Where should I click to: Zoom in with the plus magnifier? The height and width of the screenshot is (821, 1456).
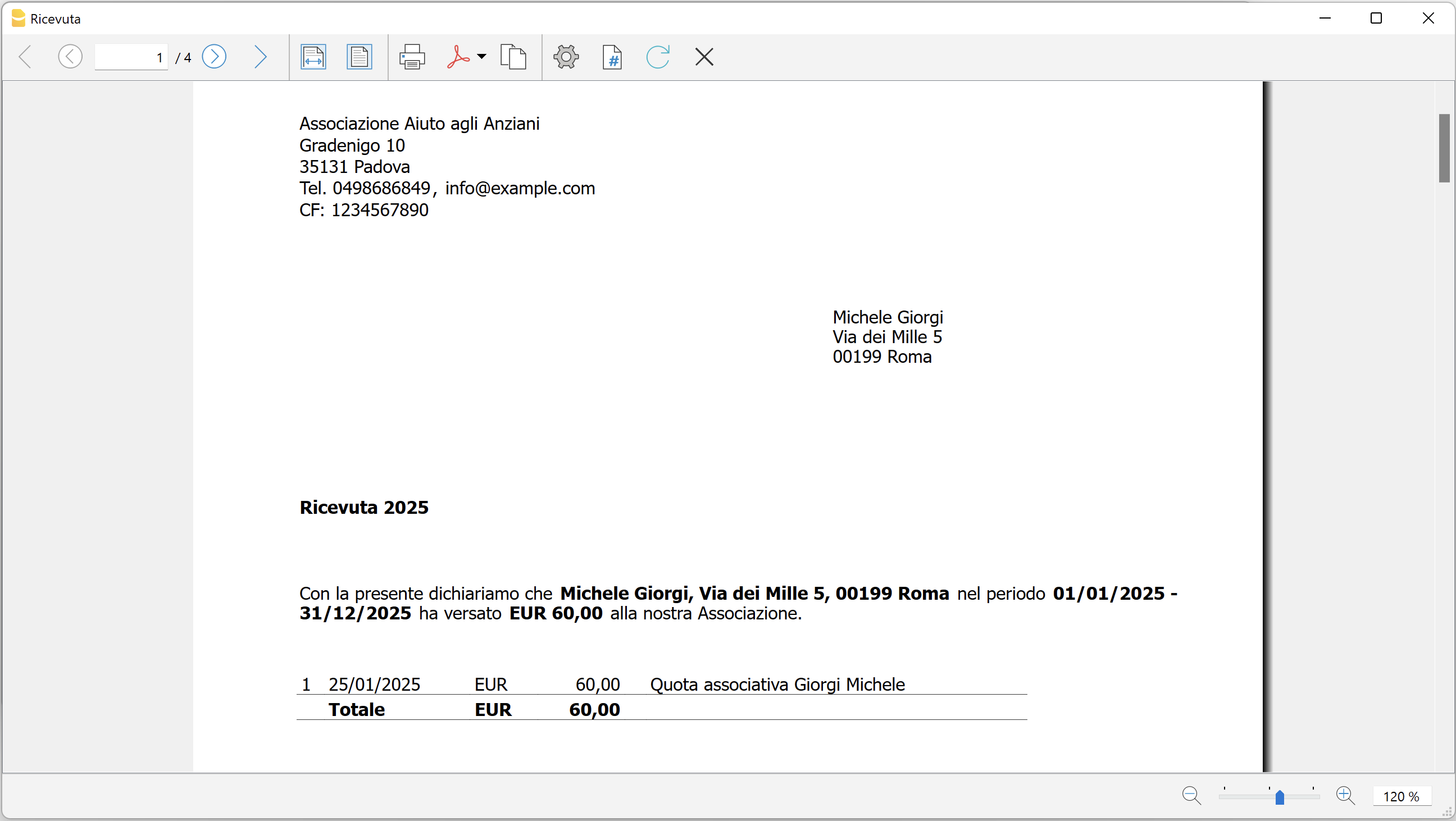point(1345,796)
